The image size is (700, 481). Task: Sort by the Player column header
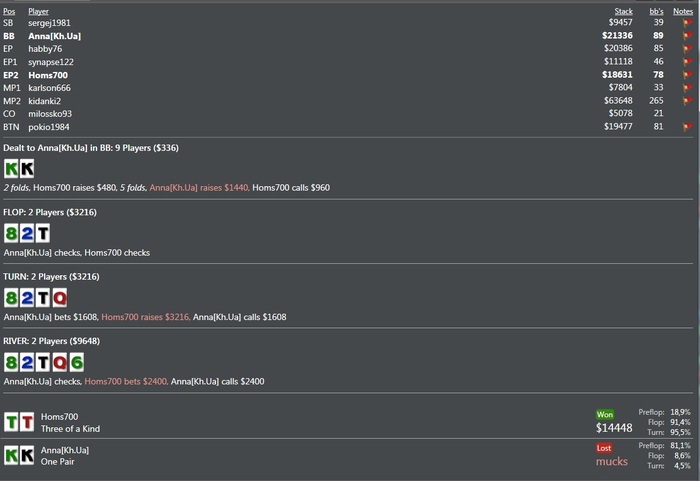click(x=39, y=11)
